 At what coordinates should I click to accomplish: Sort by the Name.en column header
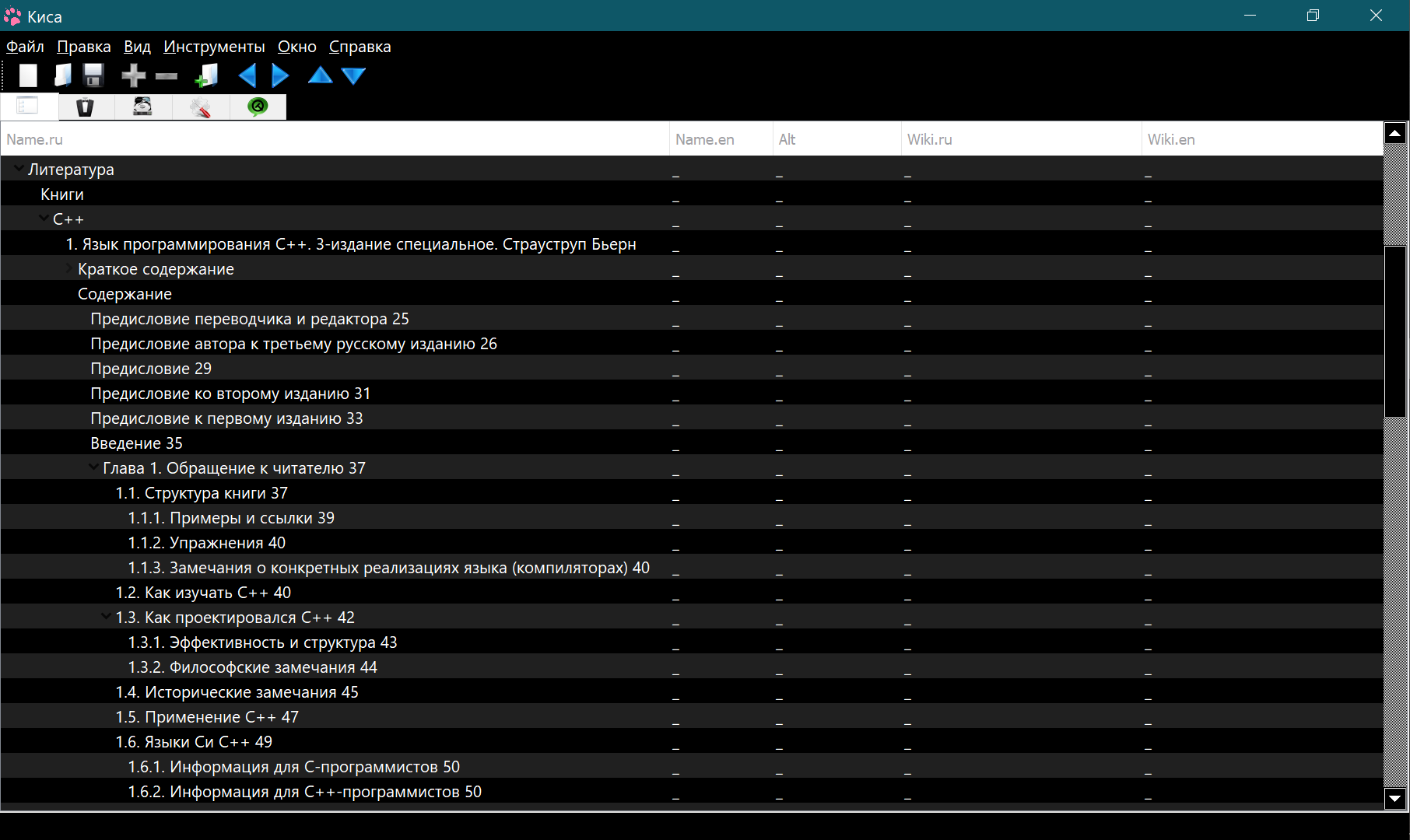721,139
